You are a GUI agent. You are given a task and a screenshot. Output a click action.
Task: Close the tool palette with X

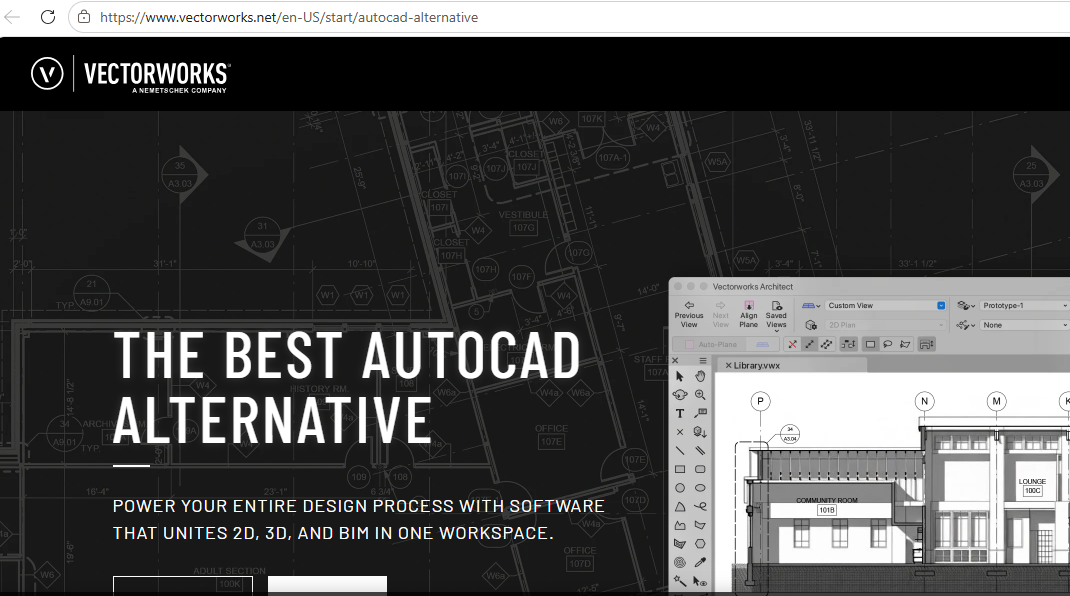point(676,360)
